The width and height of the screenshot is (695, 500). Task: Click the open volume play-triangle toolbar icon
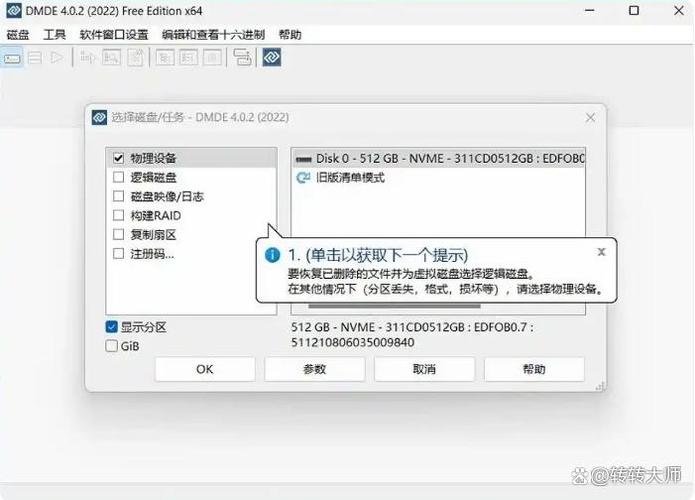coord(57,58)
